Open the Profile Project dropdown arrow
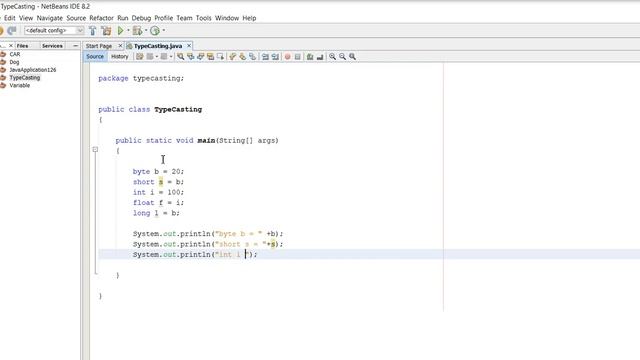 pos(164,31)
